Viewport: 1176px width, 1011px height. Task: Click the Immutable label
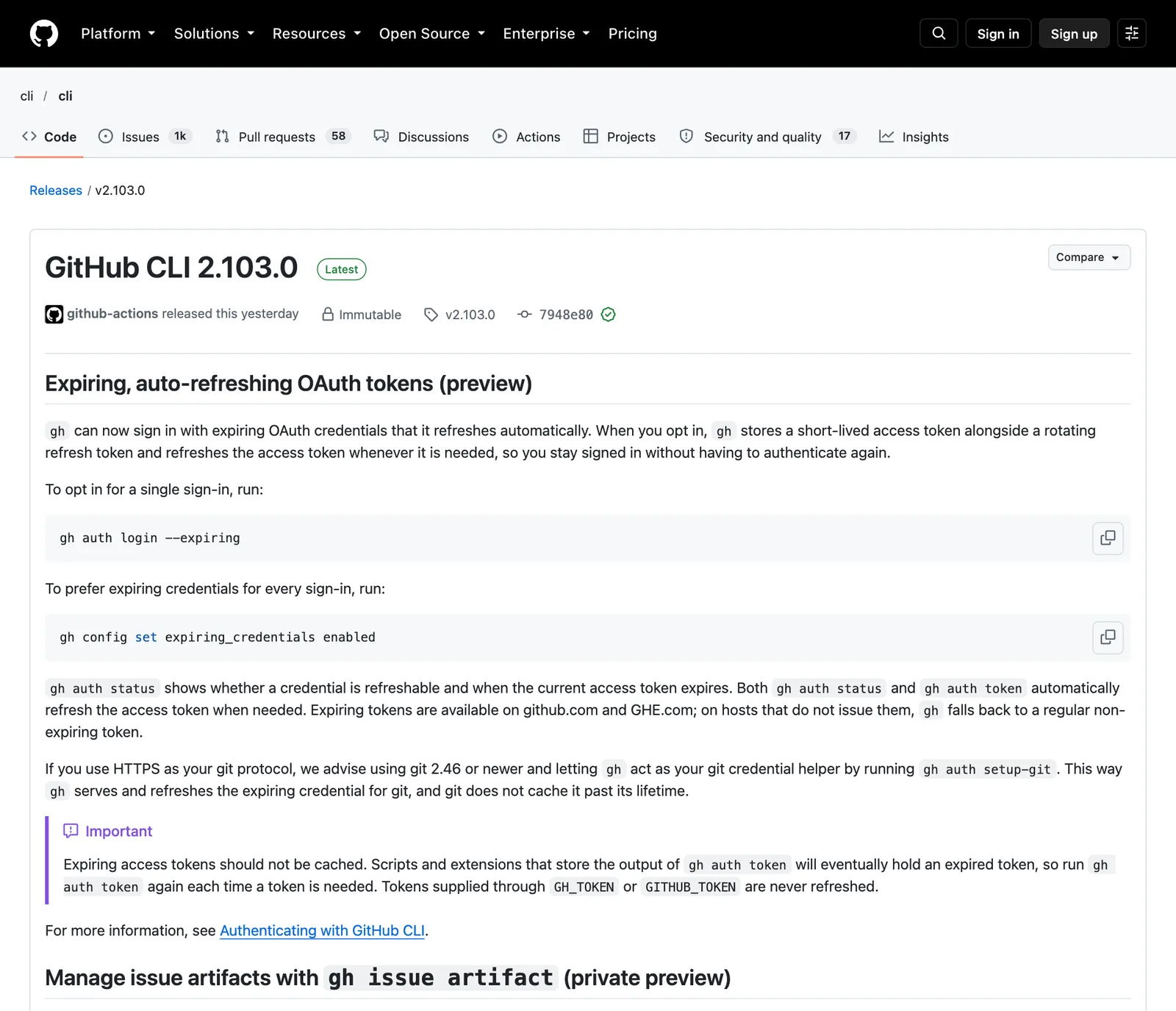[370, 315]
